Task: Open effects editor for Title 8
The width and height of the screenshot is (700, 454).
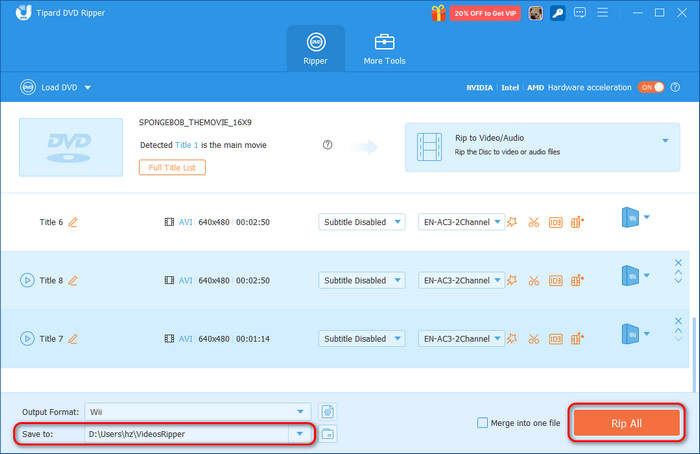Action: click(x=512, y=280)
